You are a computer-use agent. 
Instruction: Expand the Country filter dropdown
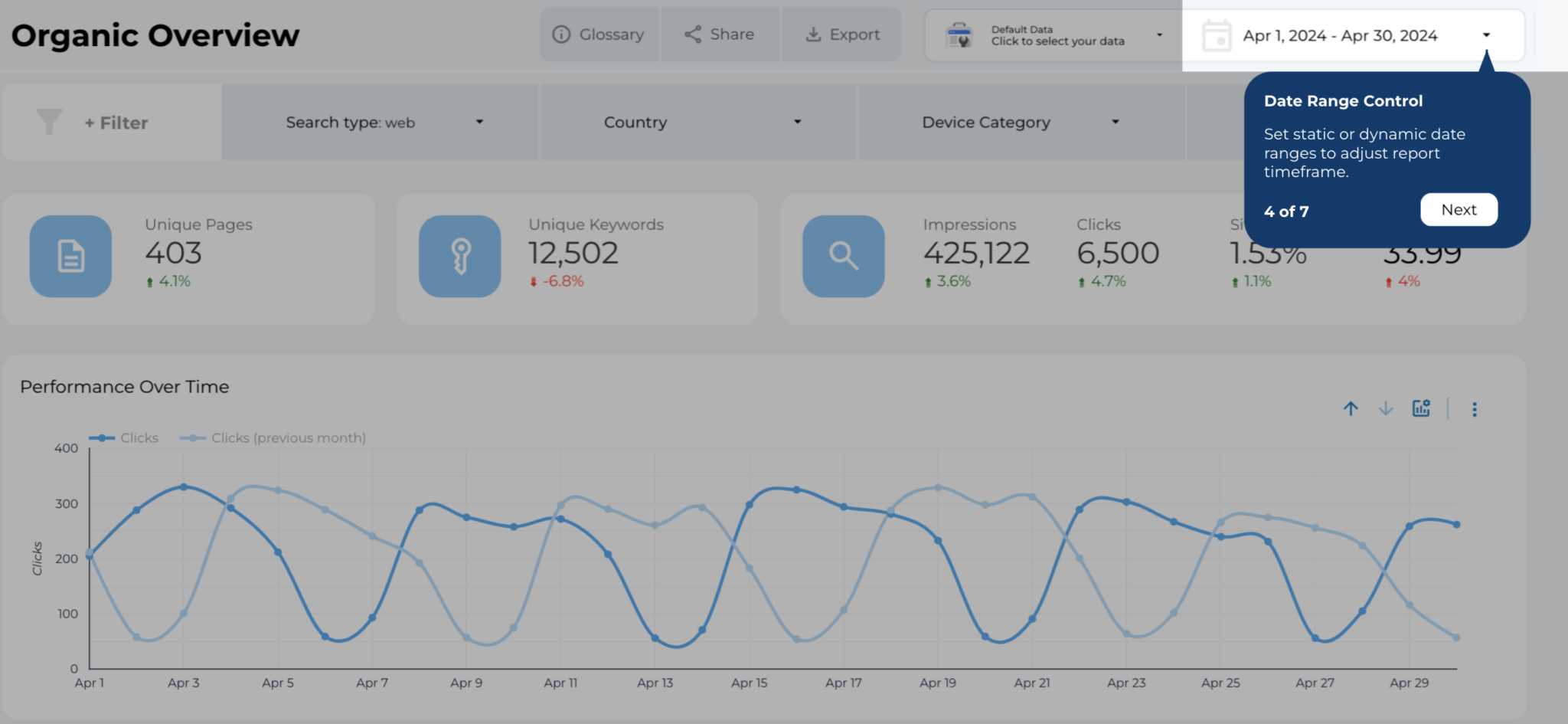[798, 122]
